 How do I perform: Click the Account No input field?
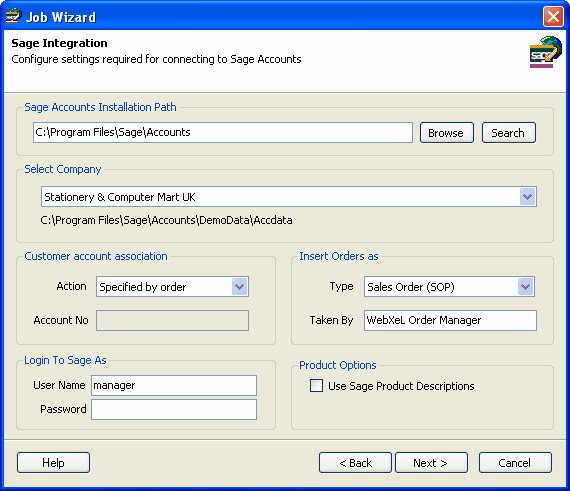click(172, 321)
